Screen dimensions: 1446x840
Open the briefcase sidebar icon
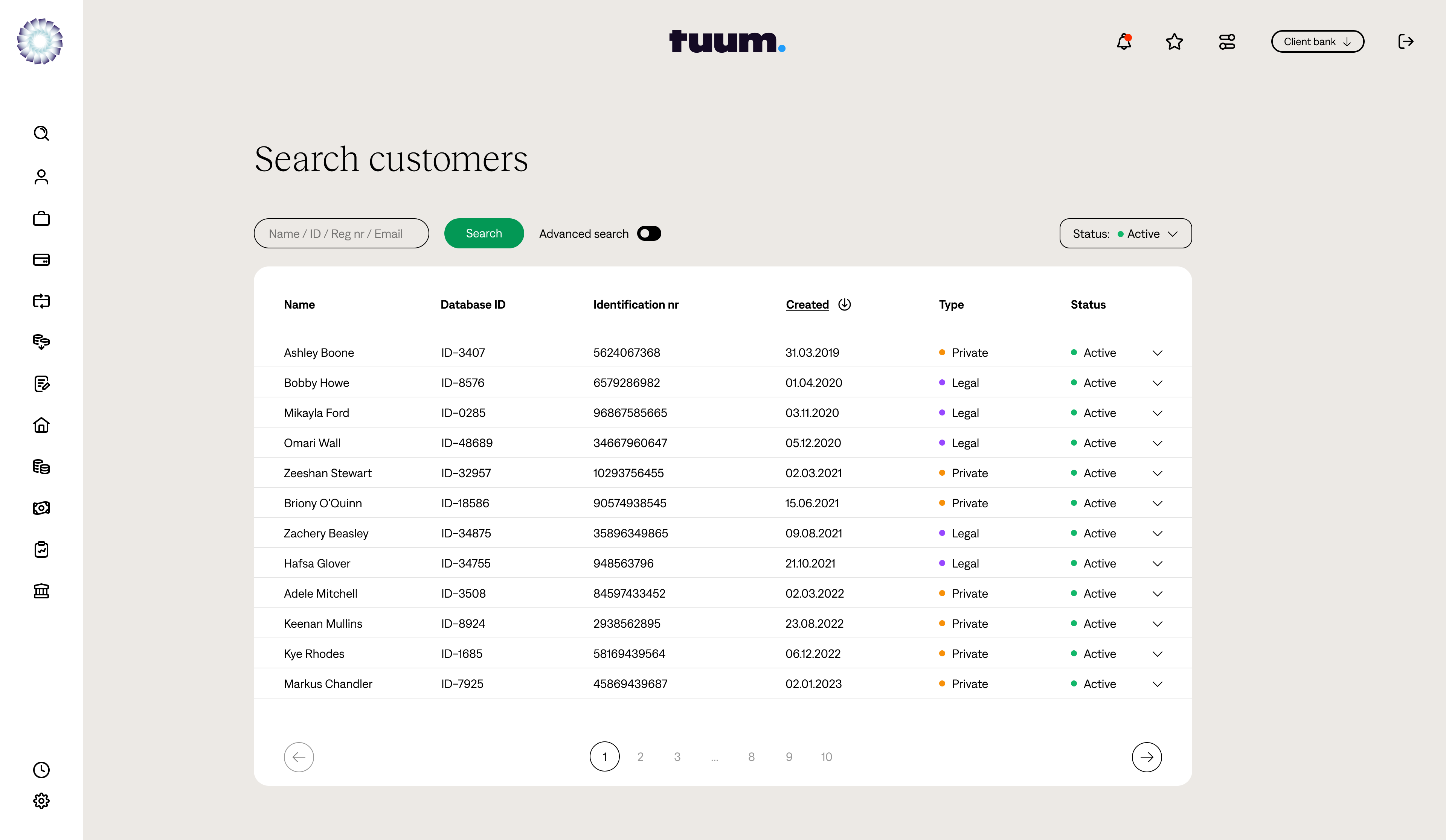[x=41, y=218]
